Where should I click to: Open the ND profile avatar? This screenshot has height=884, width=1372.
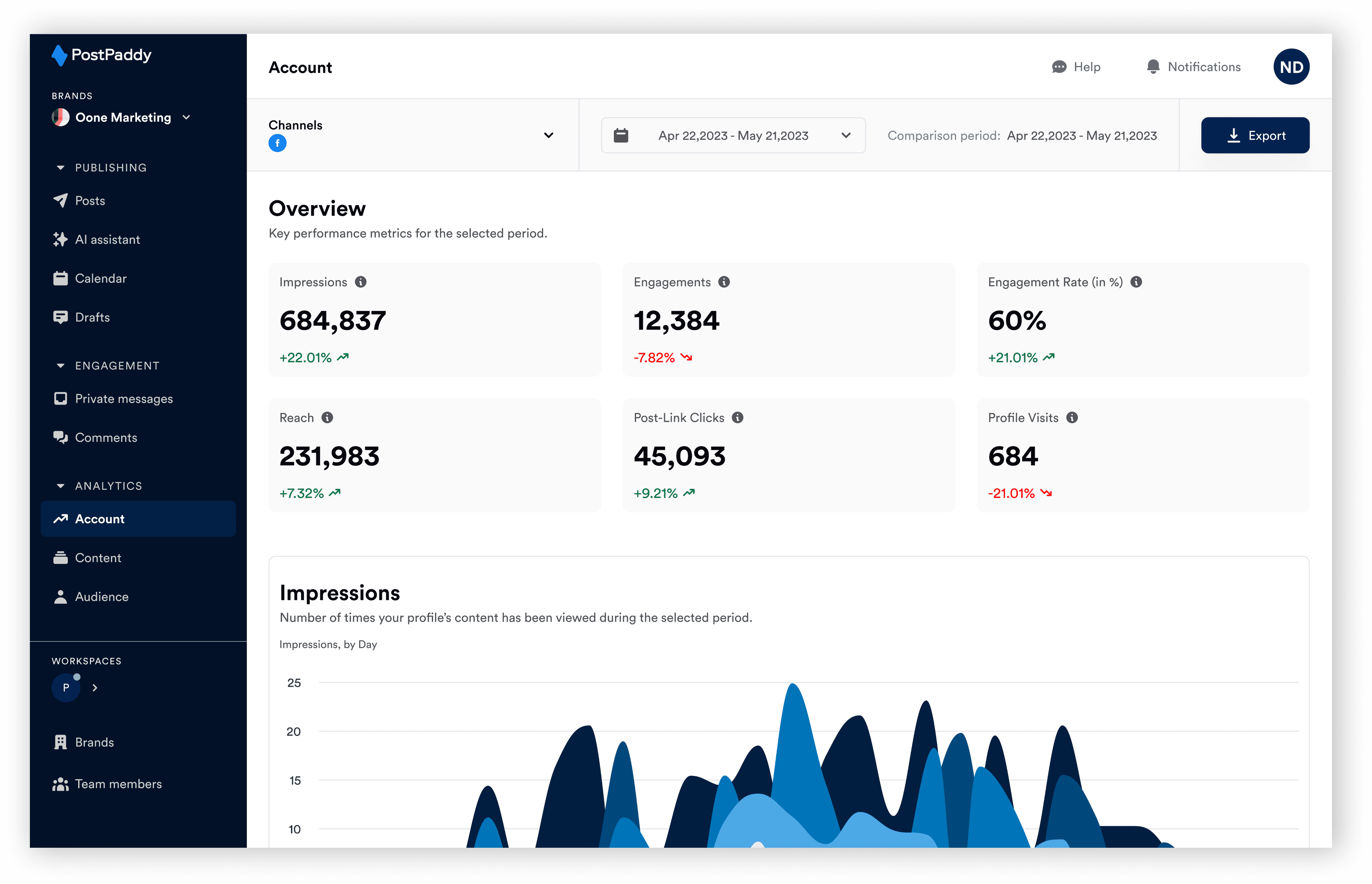click(x=1291, y=67)
